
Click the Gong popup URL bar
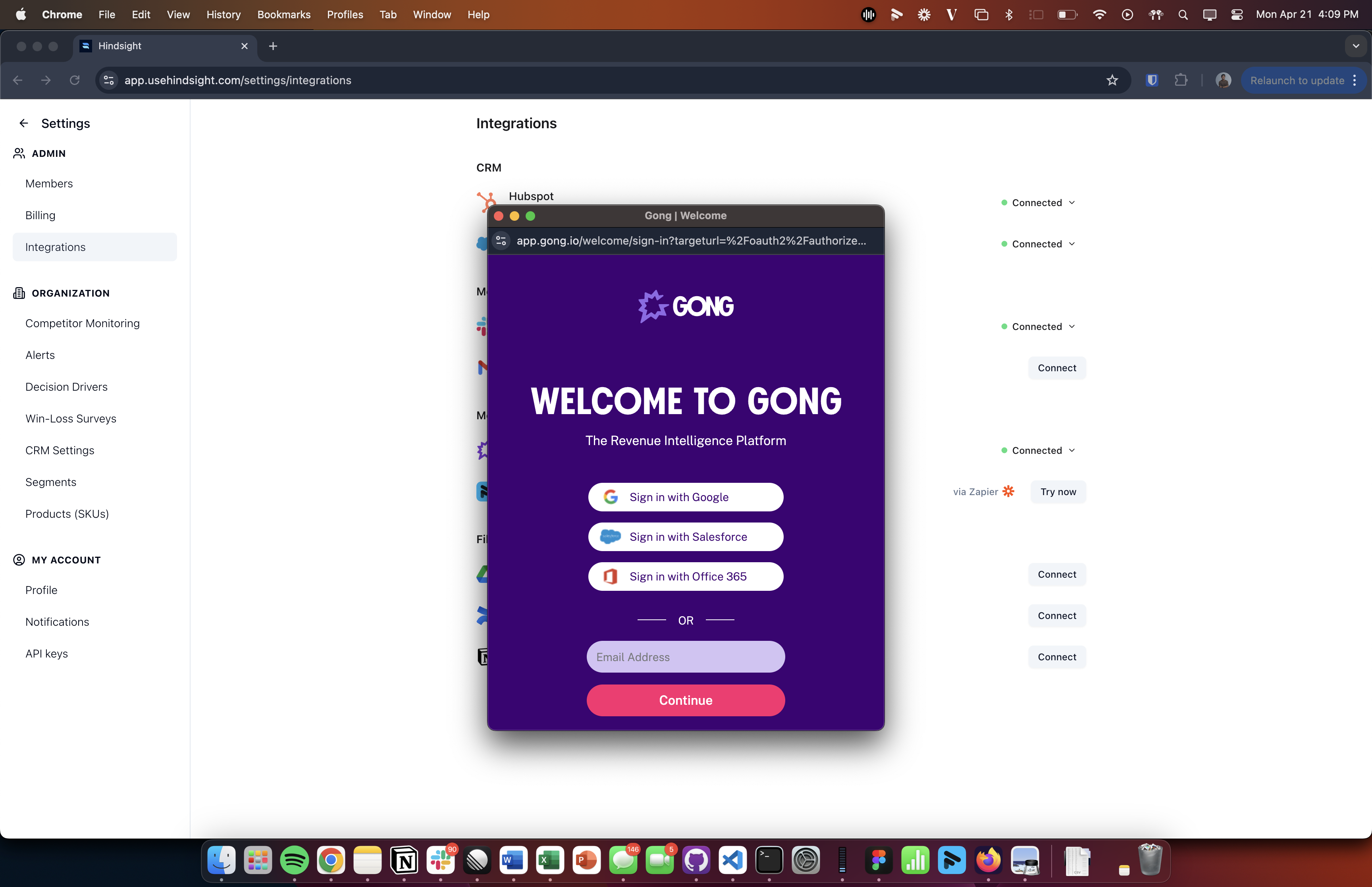(691, 241)
